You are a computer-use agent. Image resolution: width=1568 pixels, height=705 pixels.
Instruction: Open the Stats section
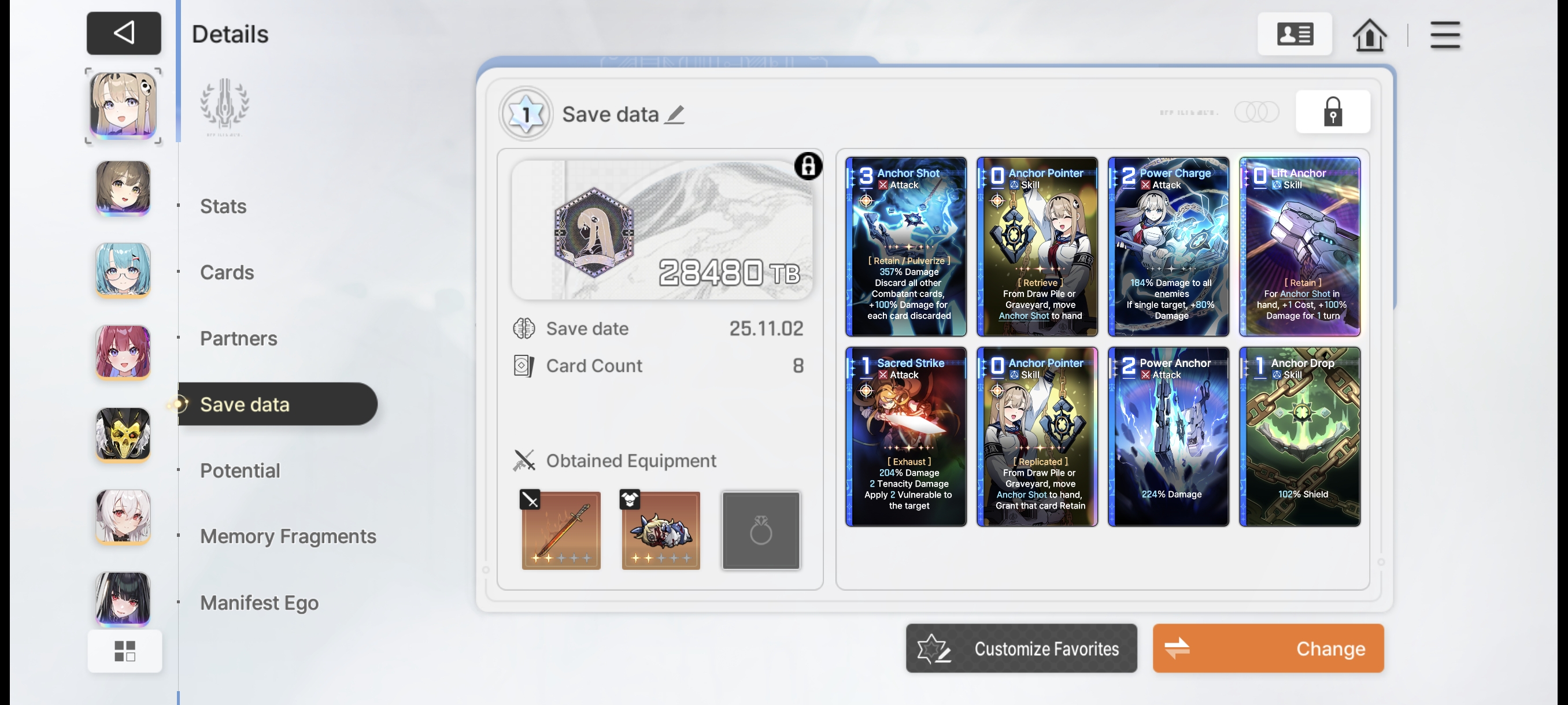click(223, 206)
